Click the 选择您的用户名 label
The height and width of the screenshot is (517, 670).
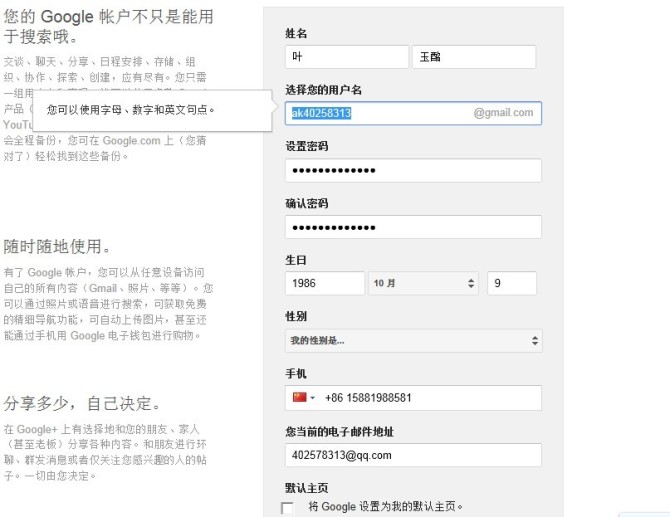pyautogui.click(x=323, y=90)
